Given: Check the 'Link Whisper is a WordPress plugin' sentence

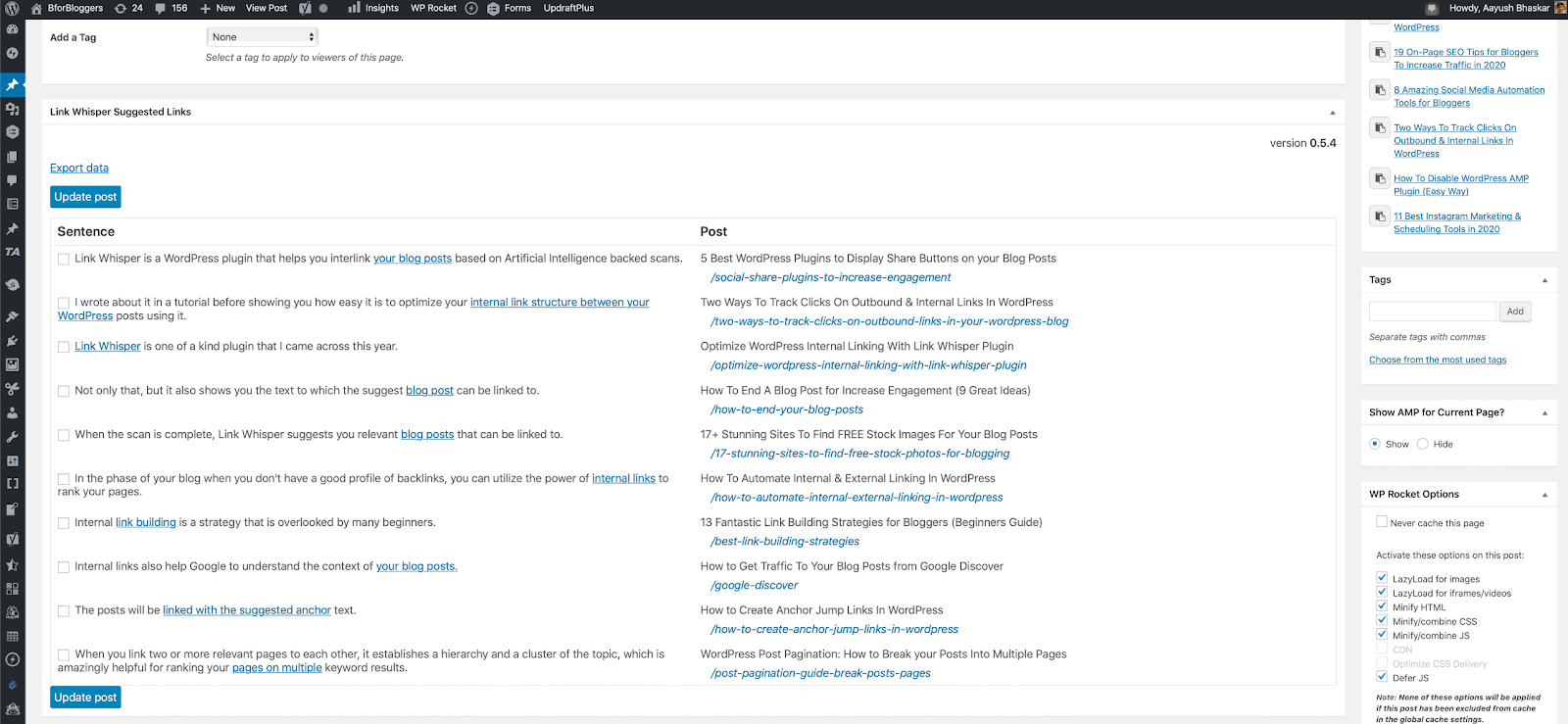Looking at the screenshot, I should tap(64, 260).
